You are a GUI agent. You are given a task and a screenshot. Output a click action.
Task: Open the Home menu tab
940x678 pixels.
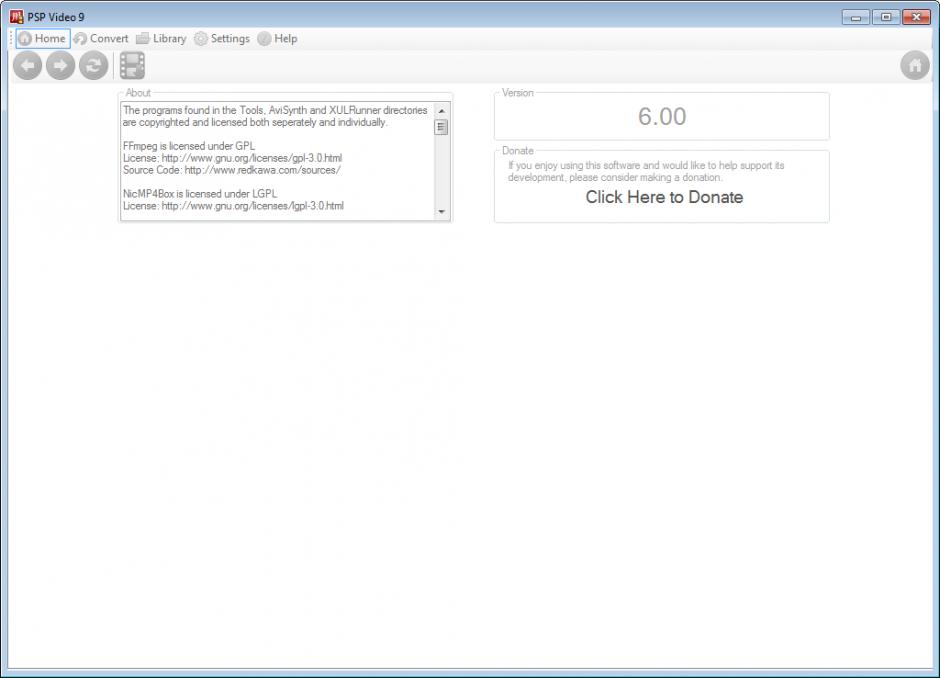pyautogui.click(x=43, y=38)
